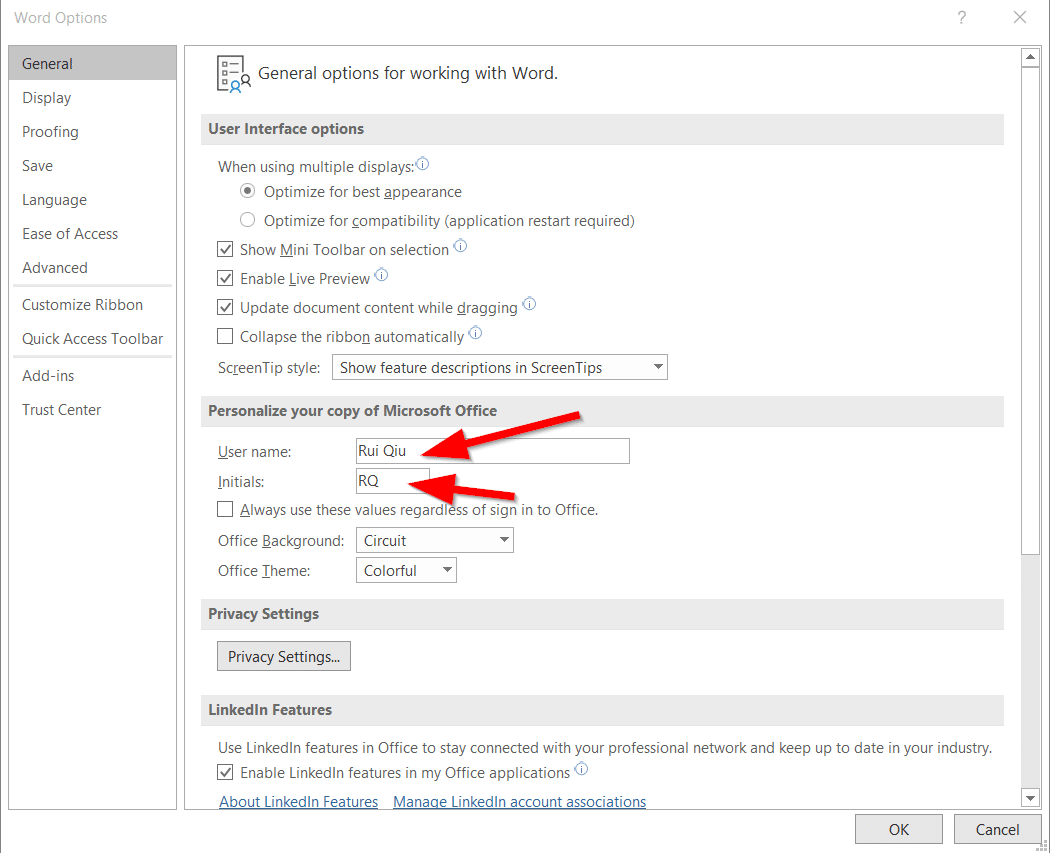Click info icon beside multiple displays label
Viewport: 1050px width, 853px height.
pos(423,163)
